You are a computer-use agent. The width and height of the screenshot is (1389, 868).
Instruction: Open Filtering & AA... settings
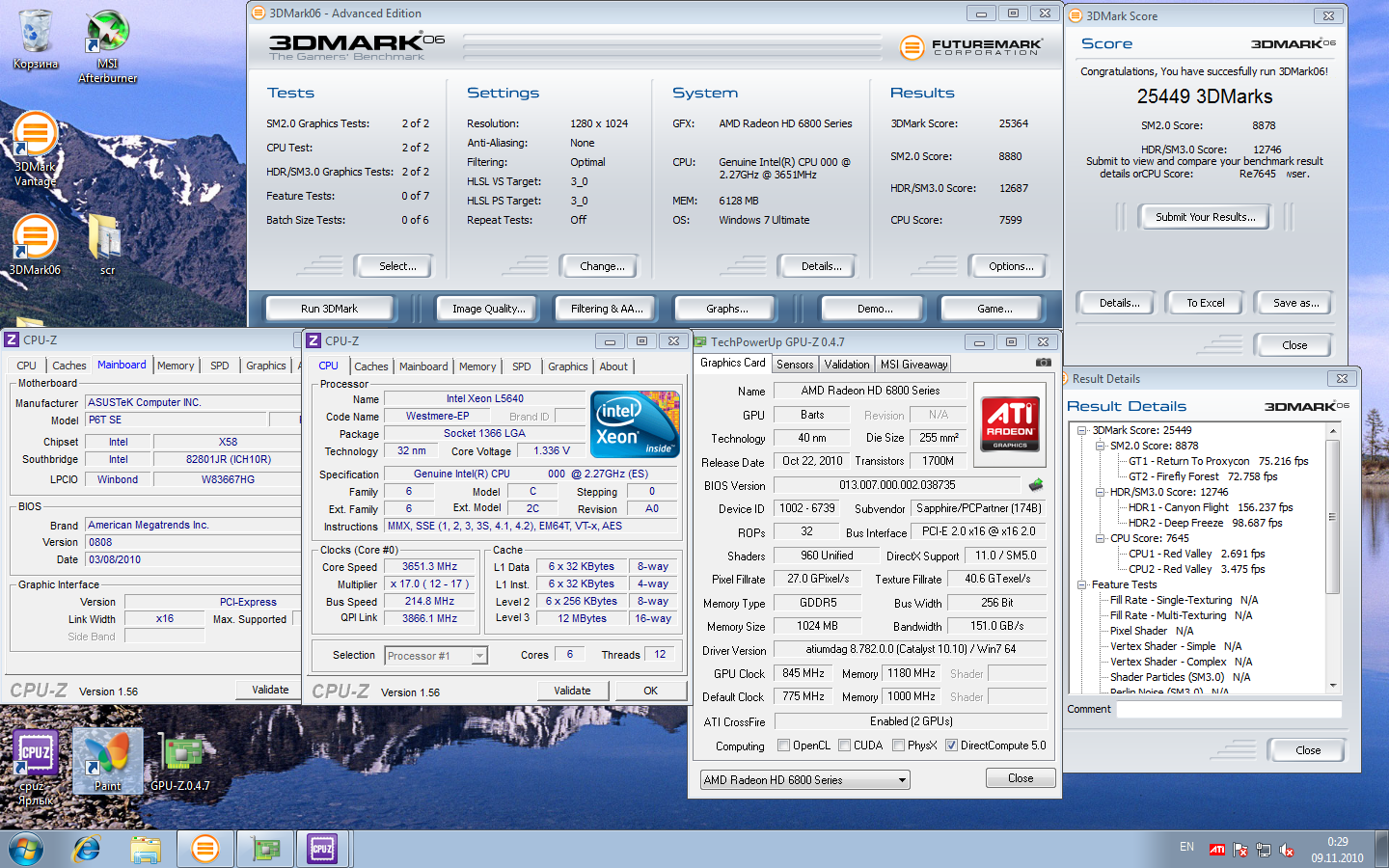pyautogui.click(x=607, y=309)
